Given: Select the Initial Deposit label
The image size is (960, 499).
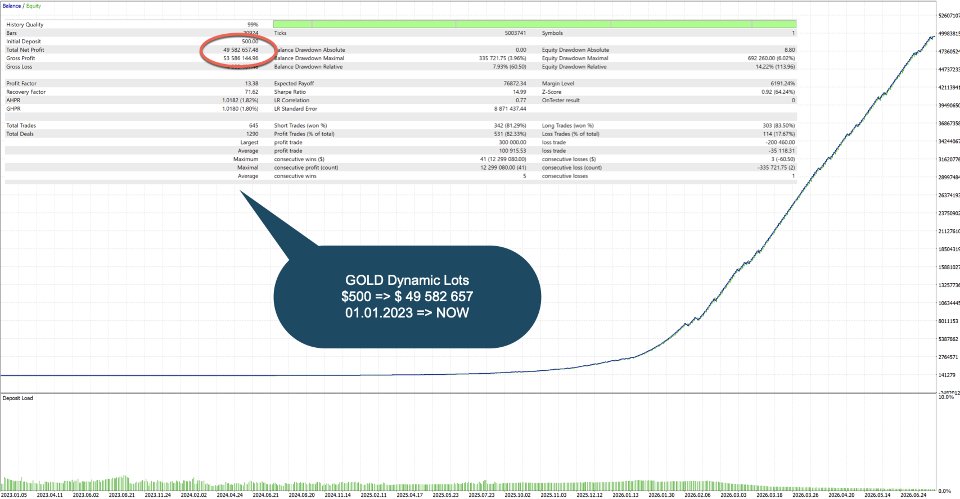Looking at the screenshot, I should point(24,42).
